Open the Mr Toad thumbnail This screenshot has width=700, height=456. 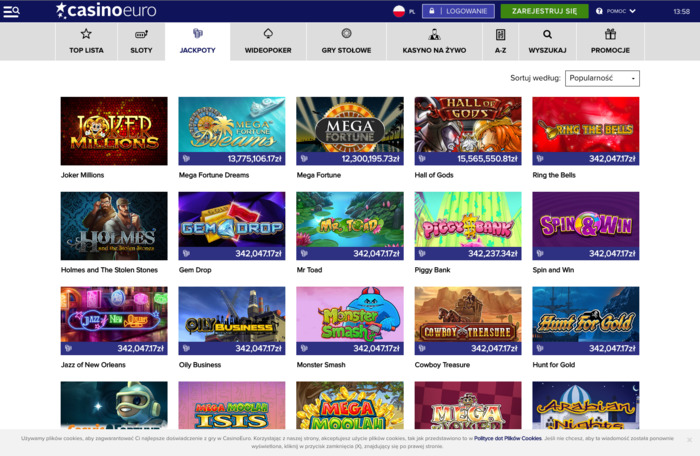click(x=350, y=226)
